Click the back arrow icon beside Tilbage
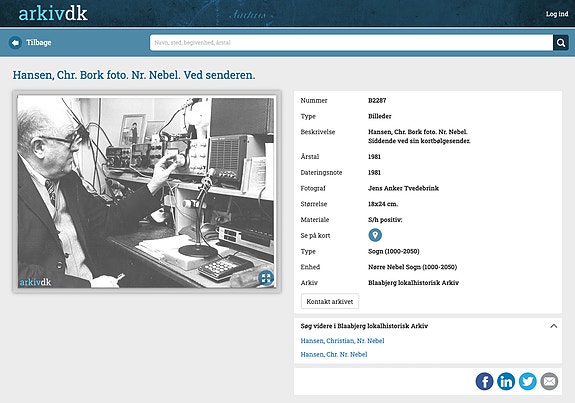The width and height of the screenshot is (575, 403). tap(15, 43)
